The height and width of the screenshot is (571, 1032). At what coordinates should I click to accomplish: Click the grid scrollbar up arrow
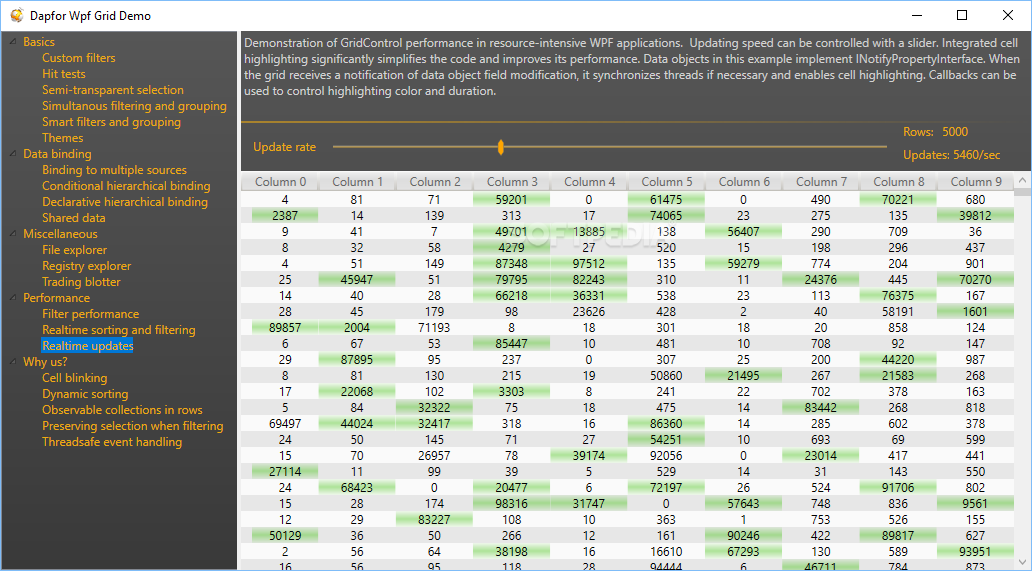click(1022, 180)
